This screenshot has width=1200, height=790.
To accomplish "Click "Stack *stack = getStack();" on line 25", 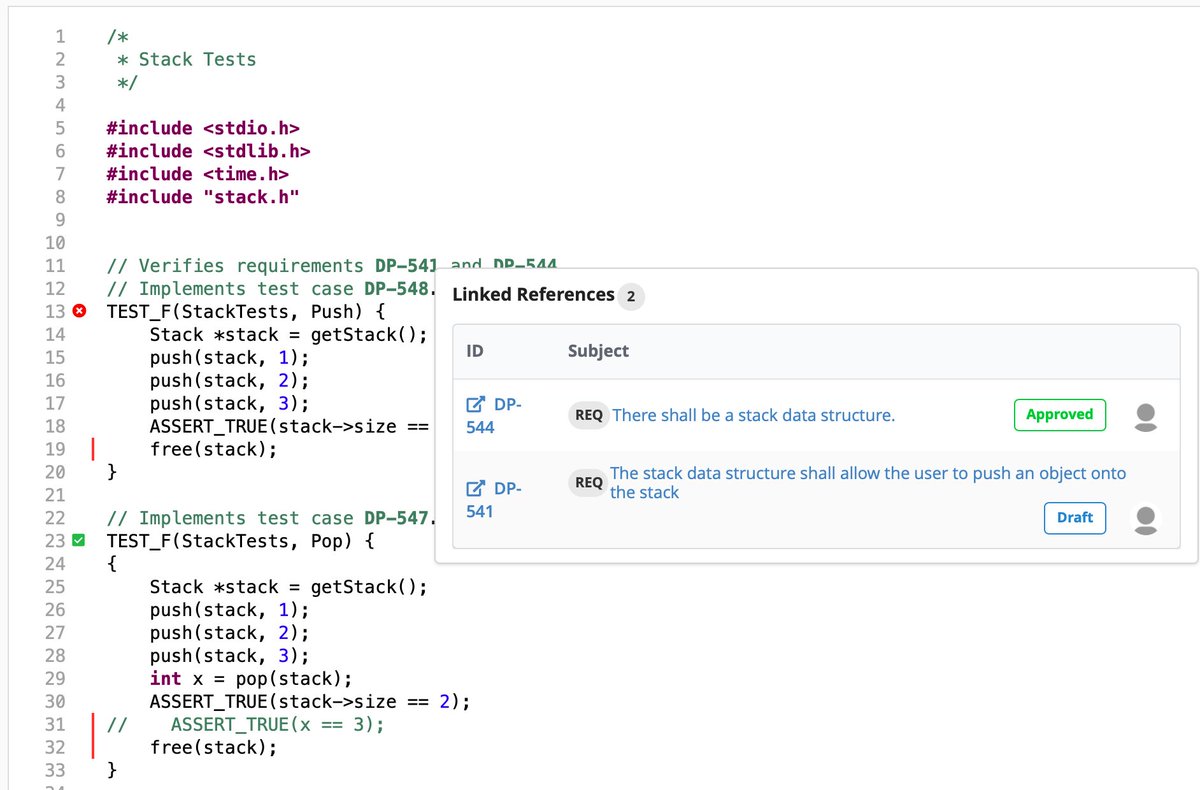I will [289, 587].
